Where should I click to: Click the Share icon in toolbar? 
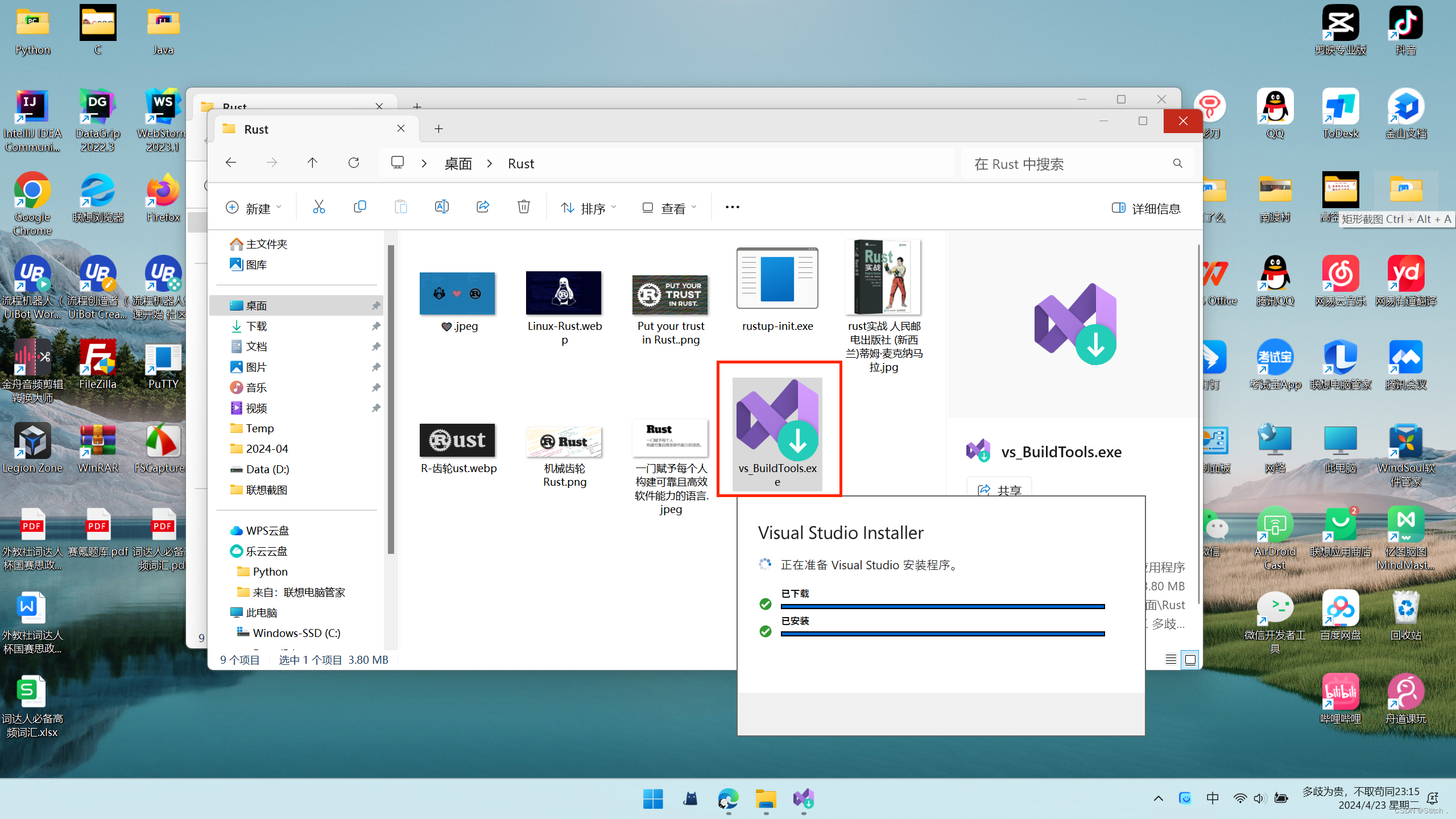(483, 207)
